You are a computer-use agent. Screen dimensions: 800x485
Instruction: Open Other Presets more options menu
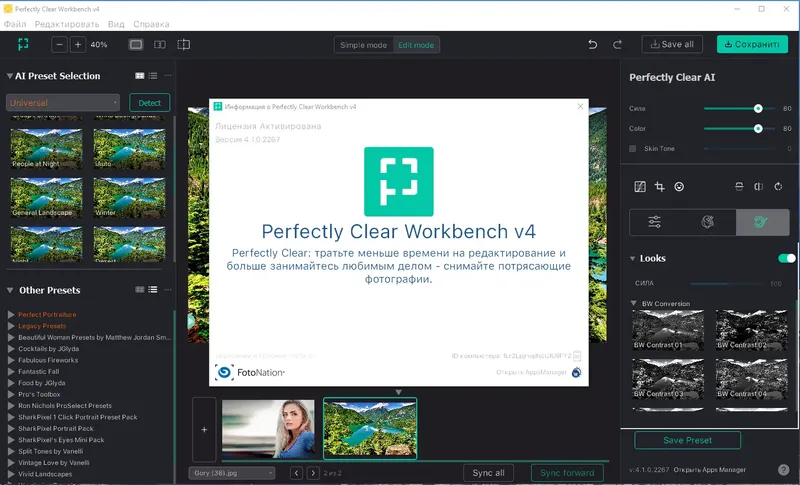(168, 290)
